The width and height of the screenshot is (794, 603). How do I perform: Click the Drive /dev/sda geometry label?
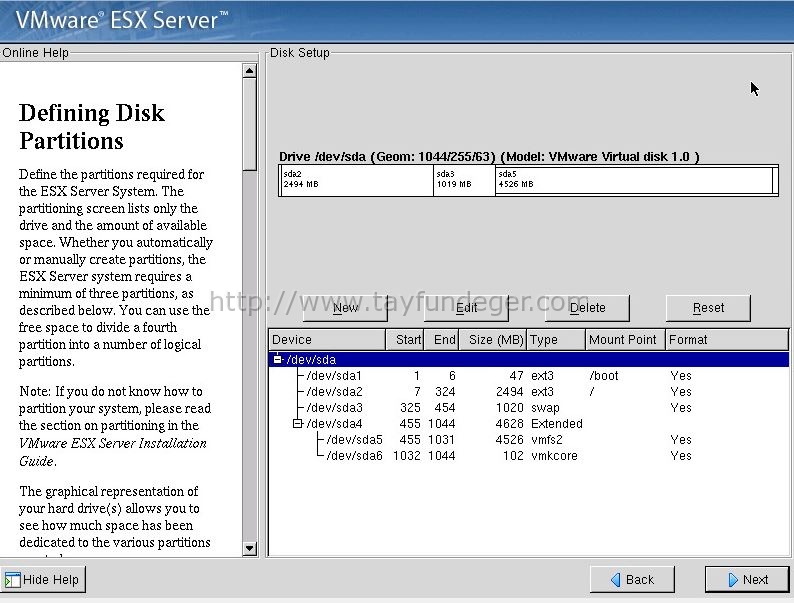(x=489, y=156)
